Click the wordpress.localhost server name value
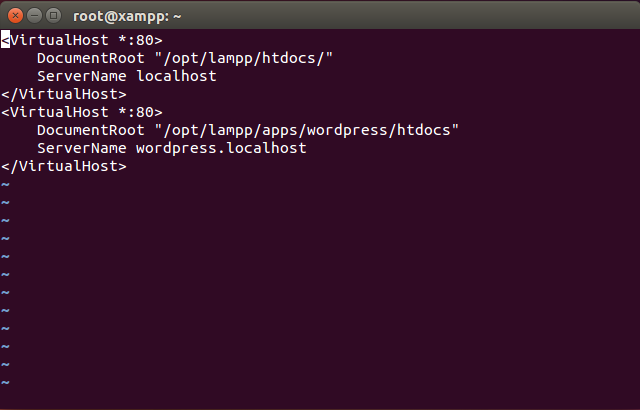The image size is (640, 410). click(221, 148)
